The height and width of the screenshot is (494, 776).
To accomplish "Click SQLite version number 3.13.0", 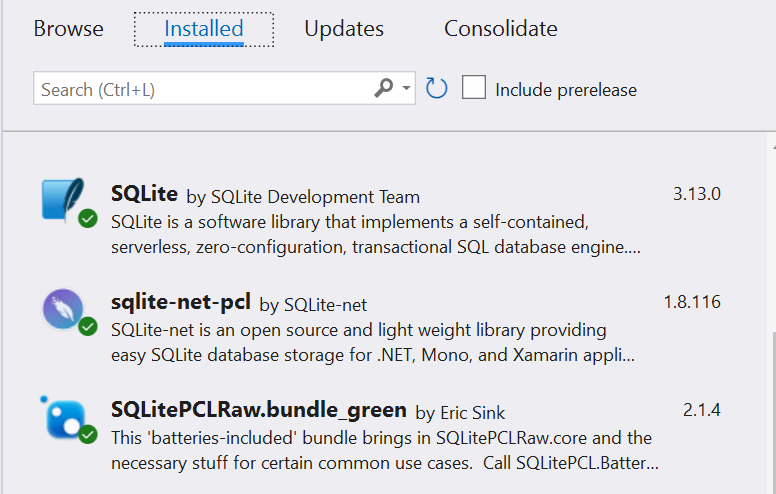I will point(697,193).
